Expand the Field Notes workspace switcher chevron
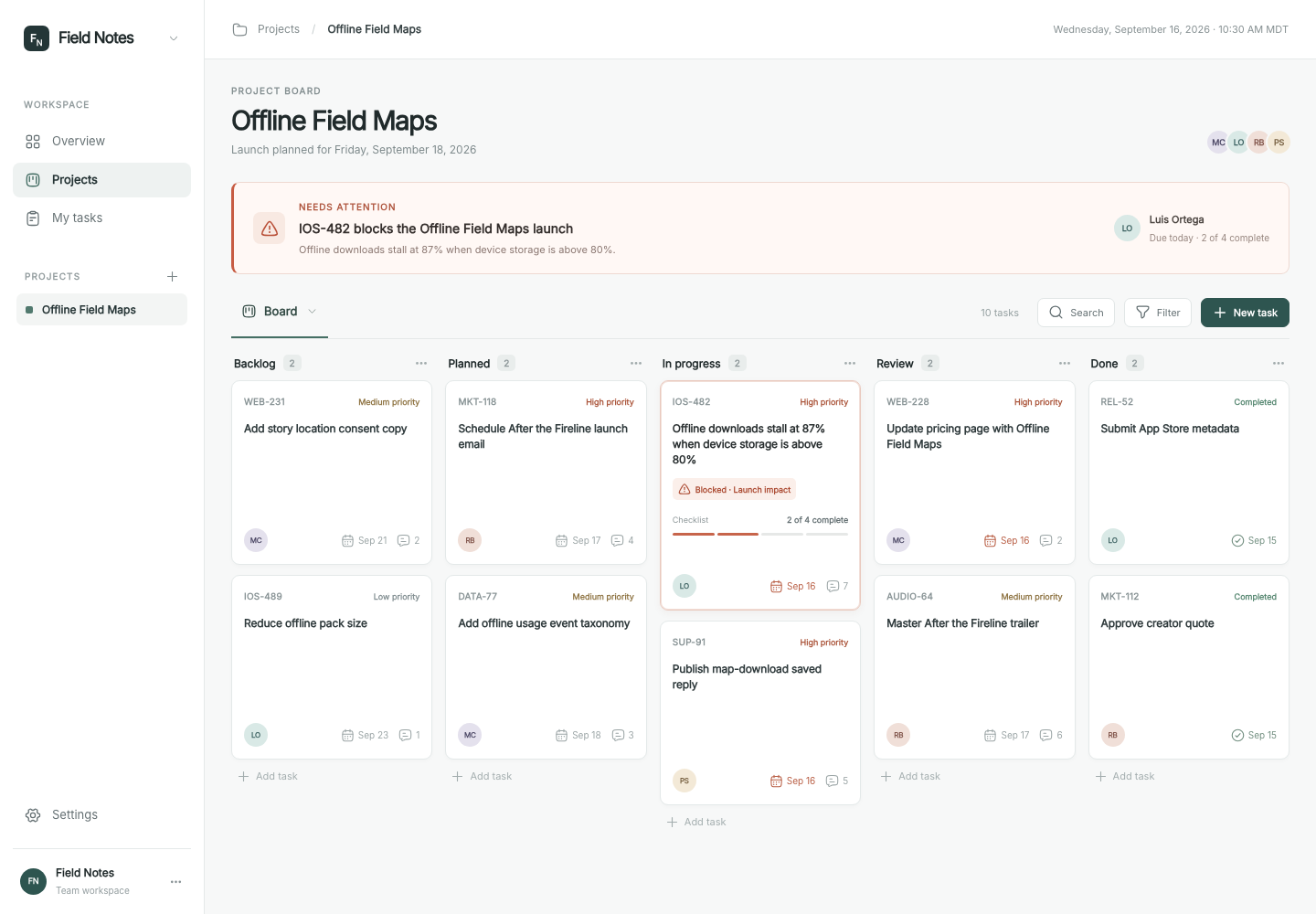The height and width of the screenshot is (914, 1316). [174, 38]
